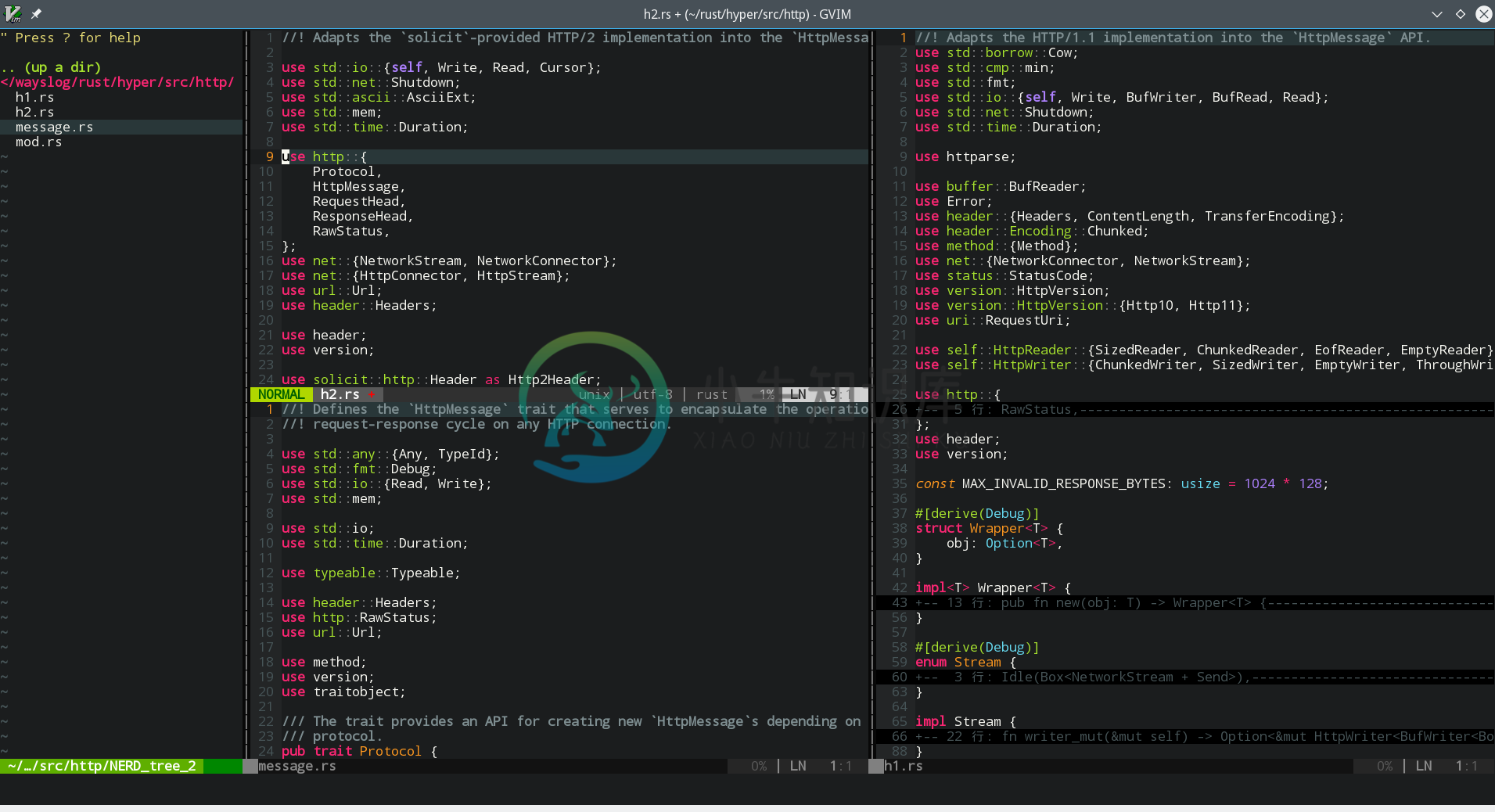Click 'impl Stream {' line in h1.rs

(965, 721)
